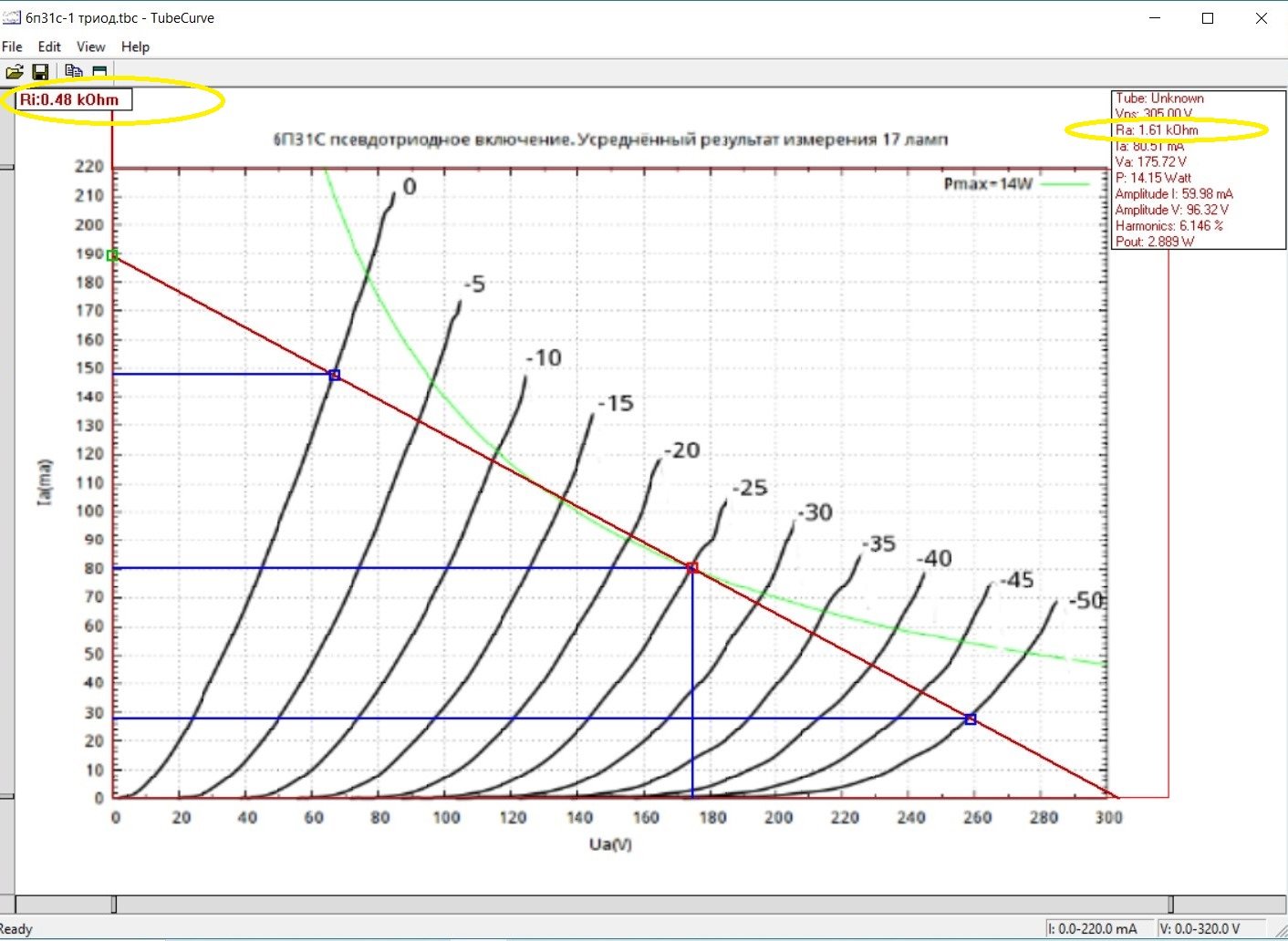This screenshot has height=941, width=1288.
Task: Click the Open file toolbar icon
Action: click(x=14, y=72)
